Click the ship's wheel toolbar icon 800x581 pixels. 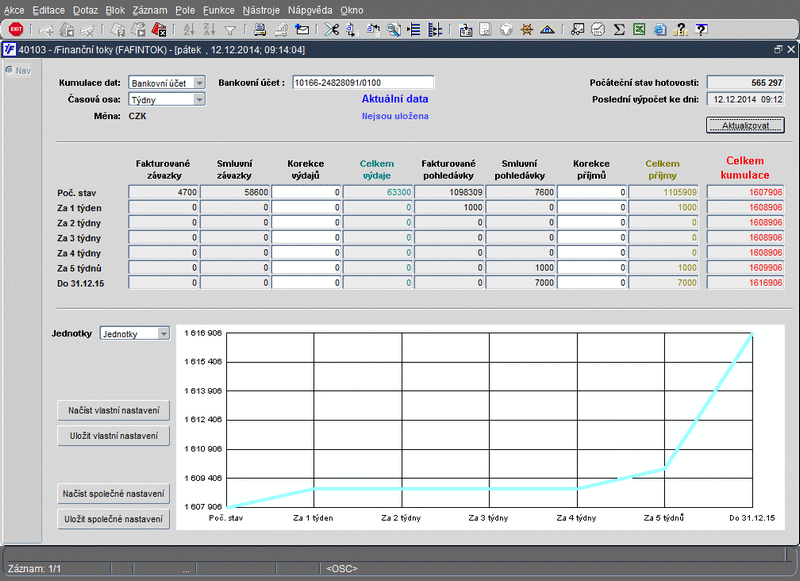coord(527,29)
